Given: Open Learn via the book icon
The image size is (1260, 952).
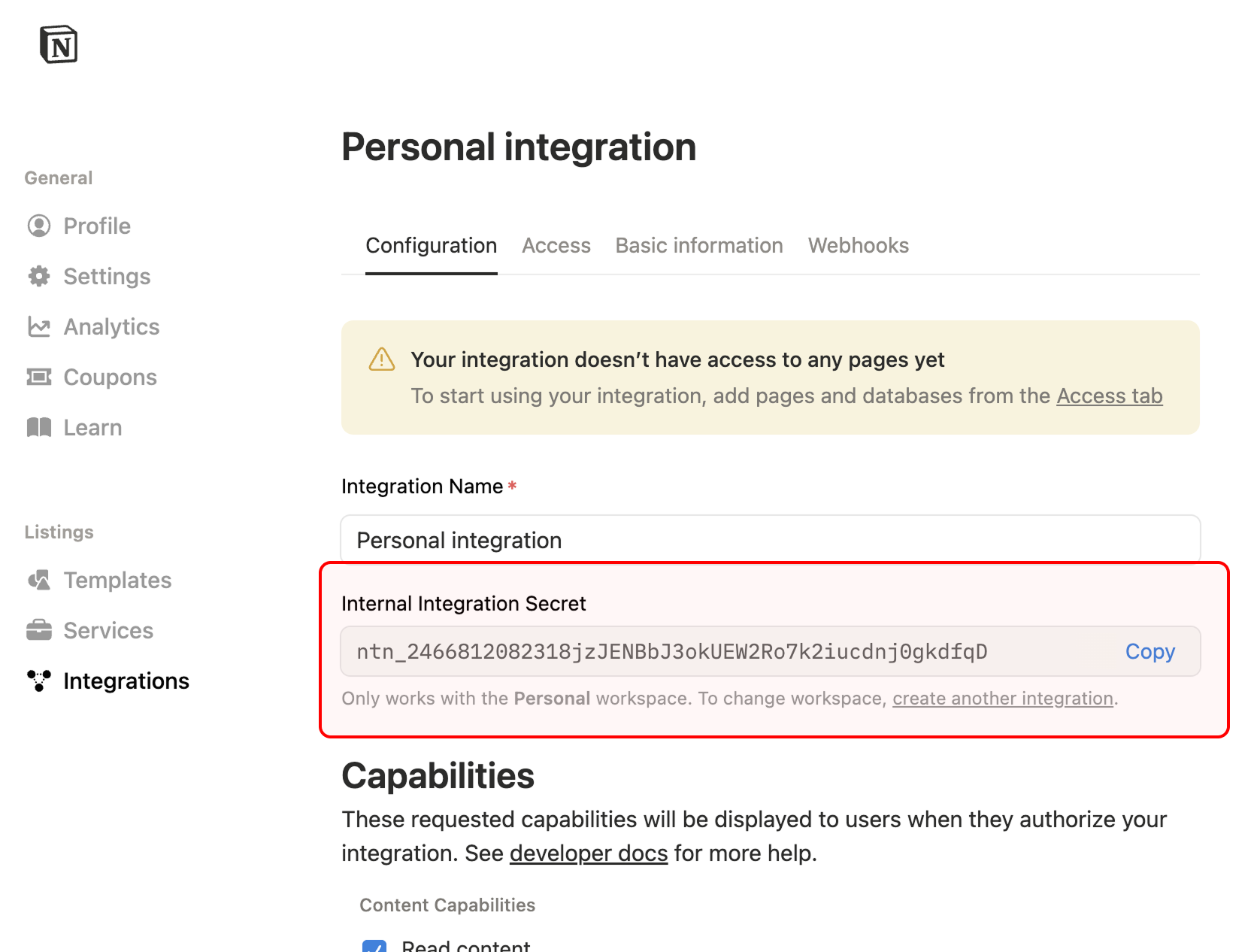Looking at the screenshot, I should point(38,427).
